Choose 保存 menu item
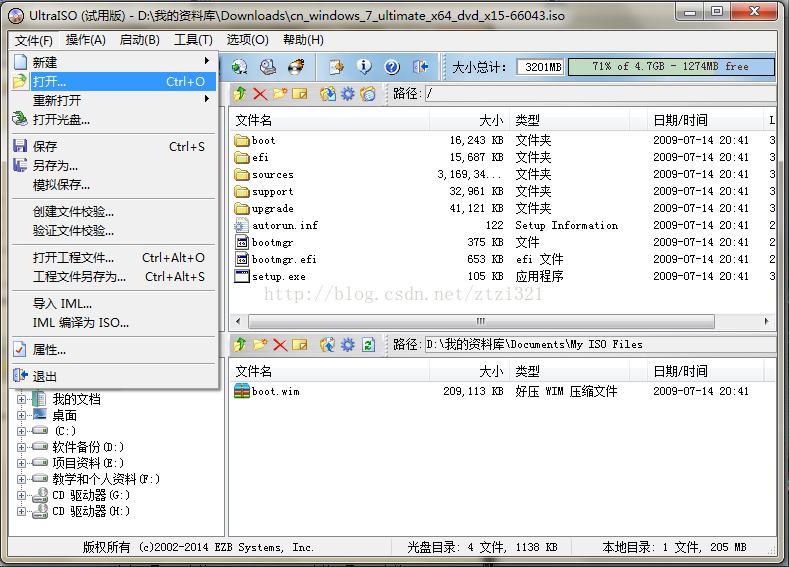Screen dimensions: 789x567 point(114,146)
